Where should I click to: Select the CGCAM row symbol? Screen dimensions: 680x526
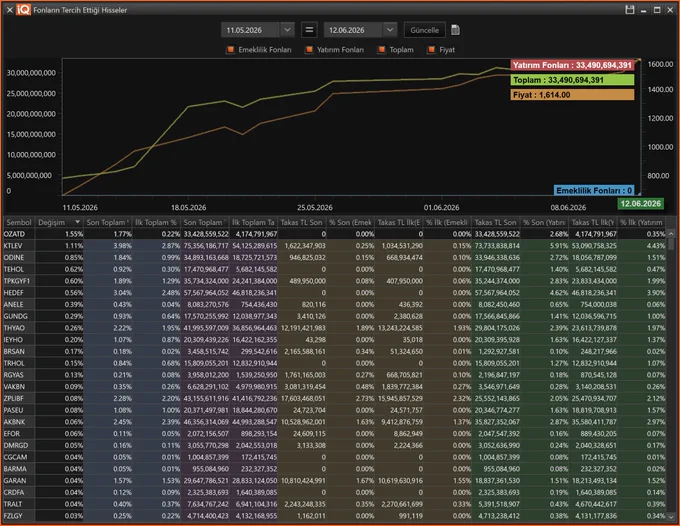pyautogui.click(x=15, y=457)
